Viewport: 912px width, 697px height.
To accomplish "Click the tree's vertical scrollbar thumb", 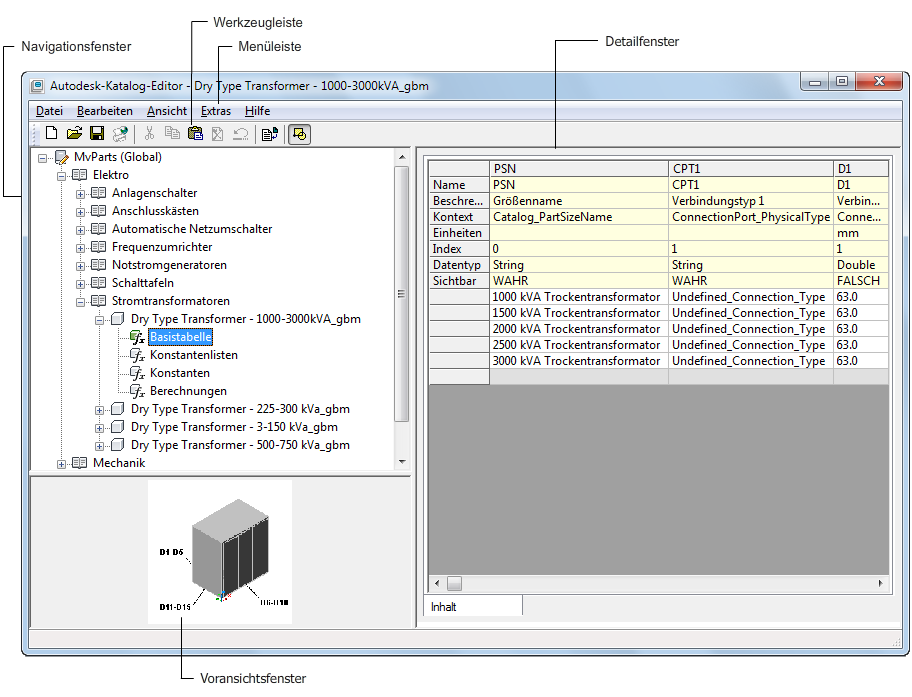I will [x=401, y=293].
